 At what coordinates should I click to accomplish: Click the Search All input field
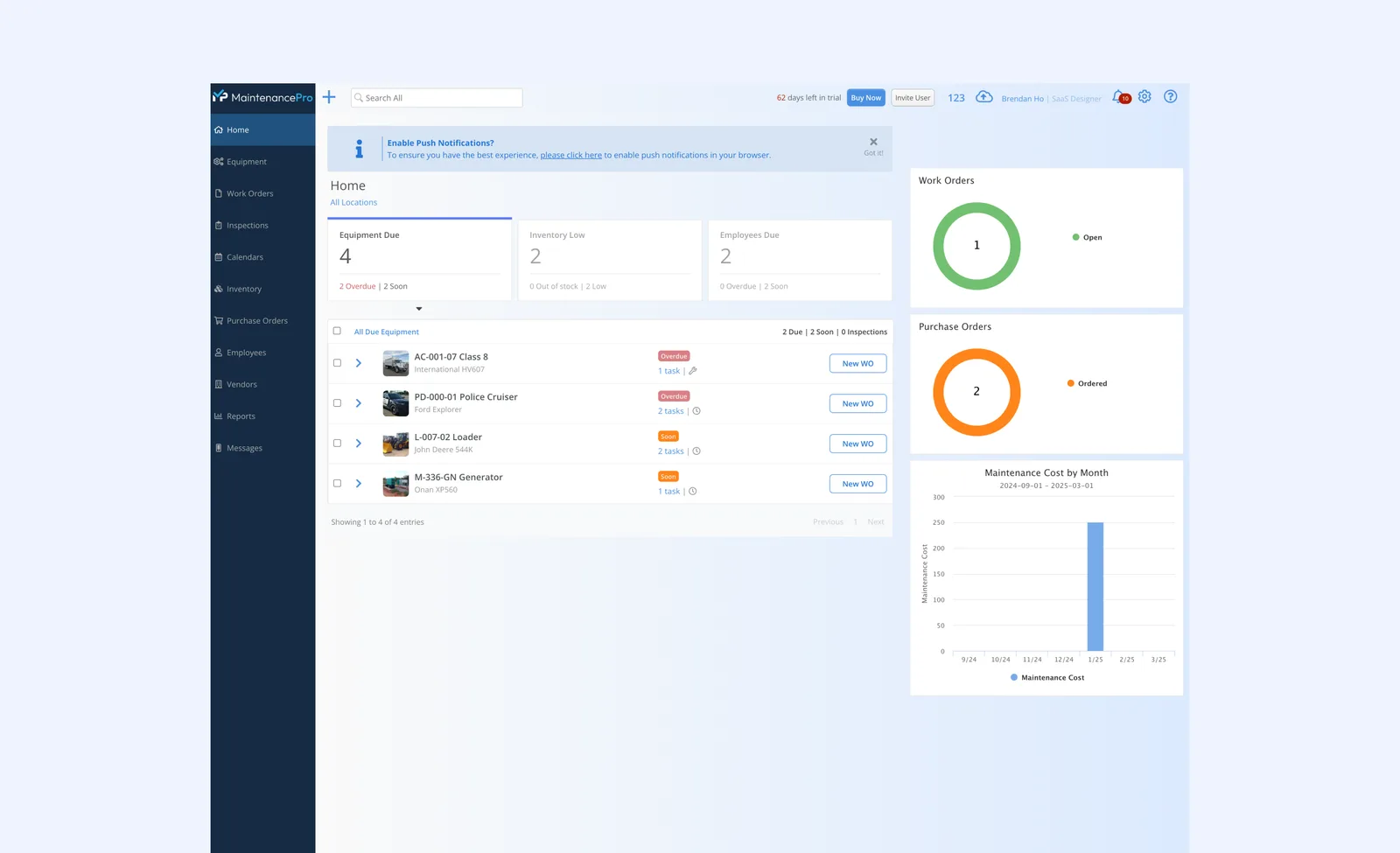tap(437, 98)
